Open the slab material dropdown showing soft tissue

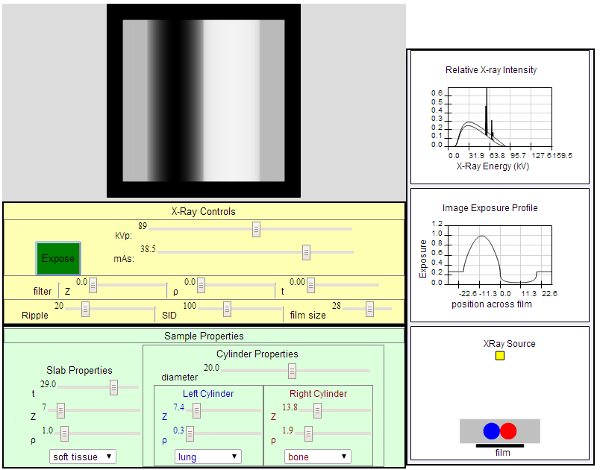[83, 456]
